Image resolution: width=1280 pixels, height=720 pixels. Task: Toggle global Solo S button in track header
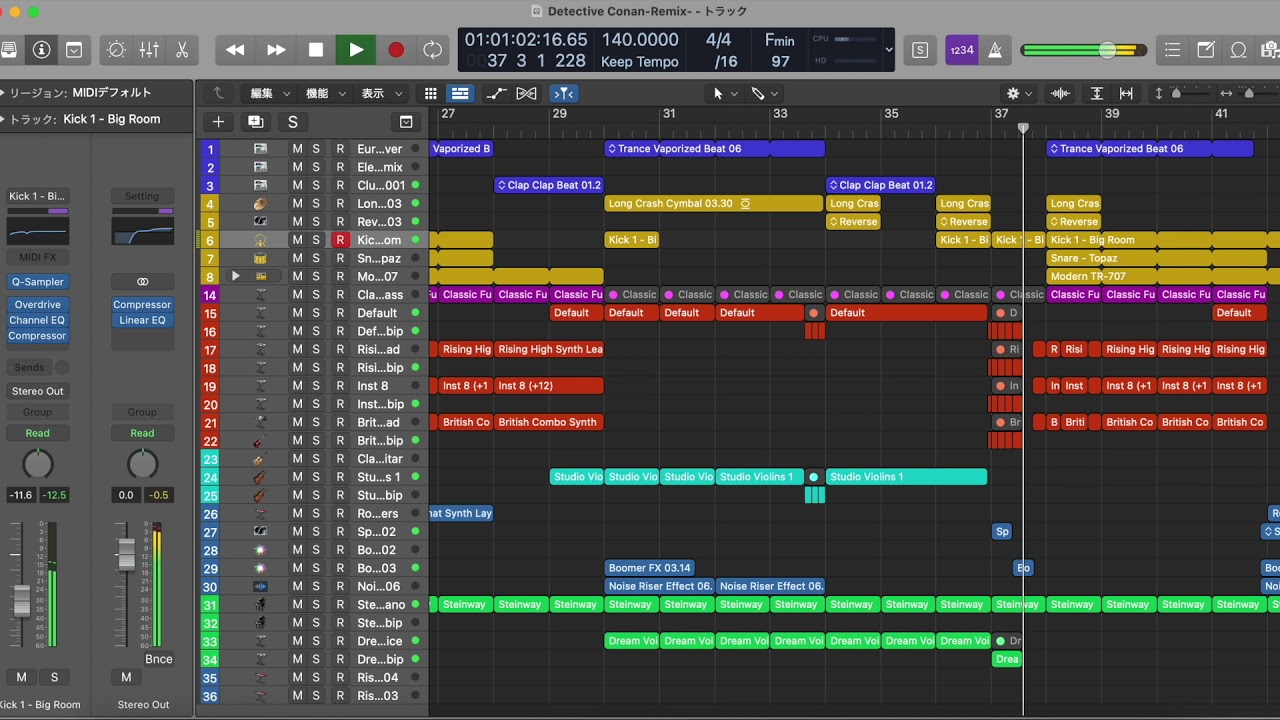point(292,122)
